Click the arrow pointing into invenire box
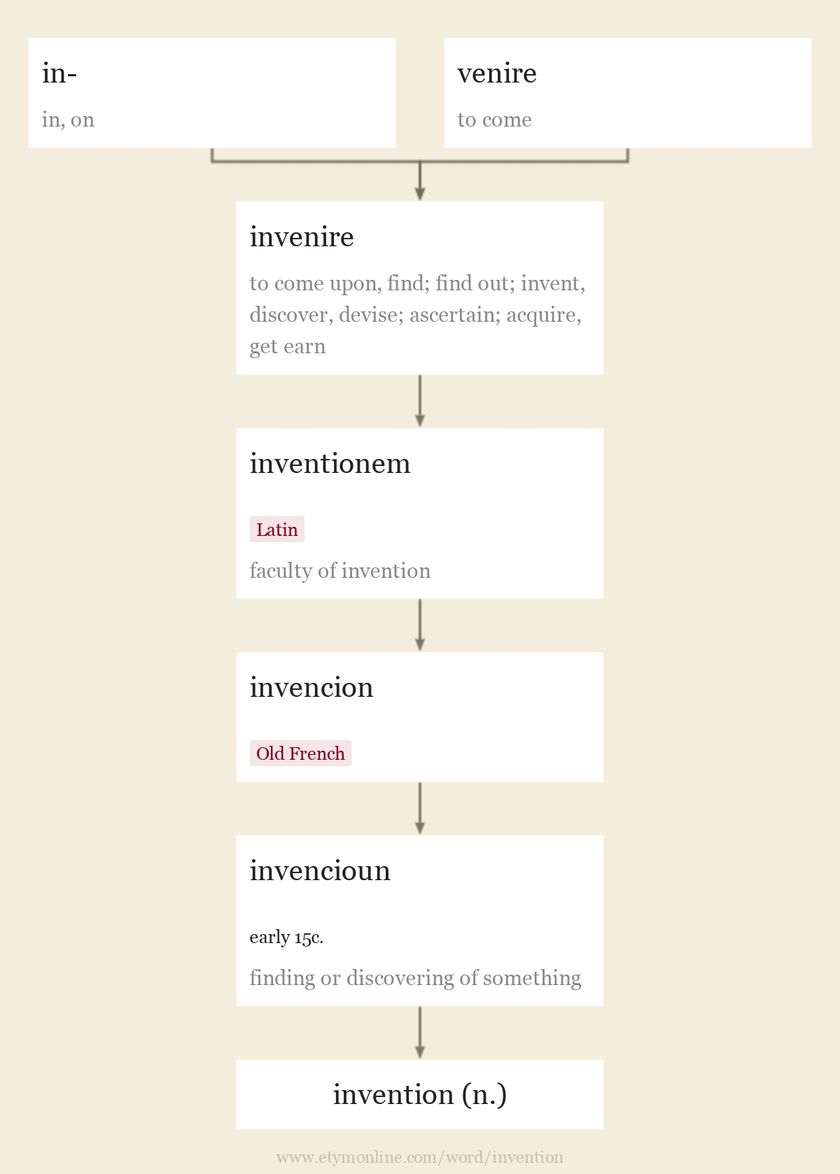Image resolution: width=840 pixels, height=1174 pixels. [x=420, y=181]
